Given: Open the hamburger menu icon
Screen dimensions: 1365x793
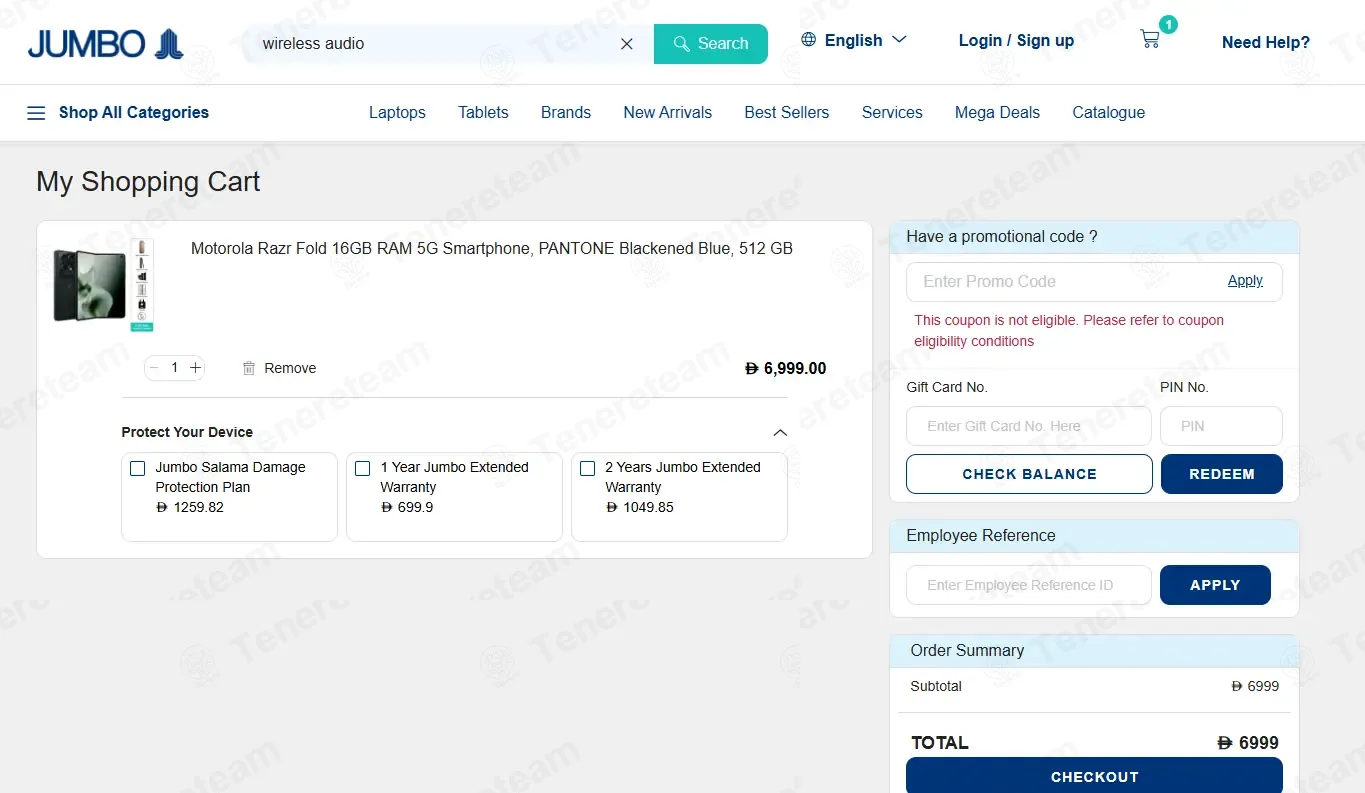Looking at the screenshot, I should 36,113.
